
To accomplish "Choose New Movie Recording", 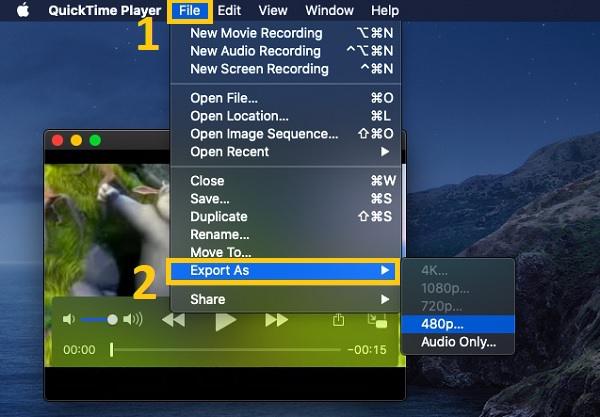I will [x=285, y=33].
